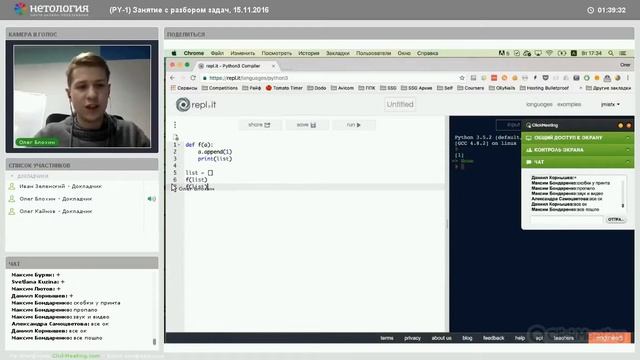Select row 'Иван Заленский - Докладчик'
Image resolution: width=640 pixels, height=360 pixels.
[82, 186]
